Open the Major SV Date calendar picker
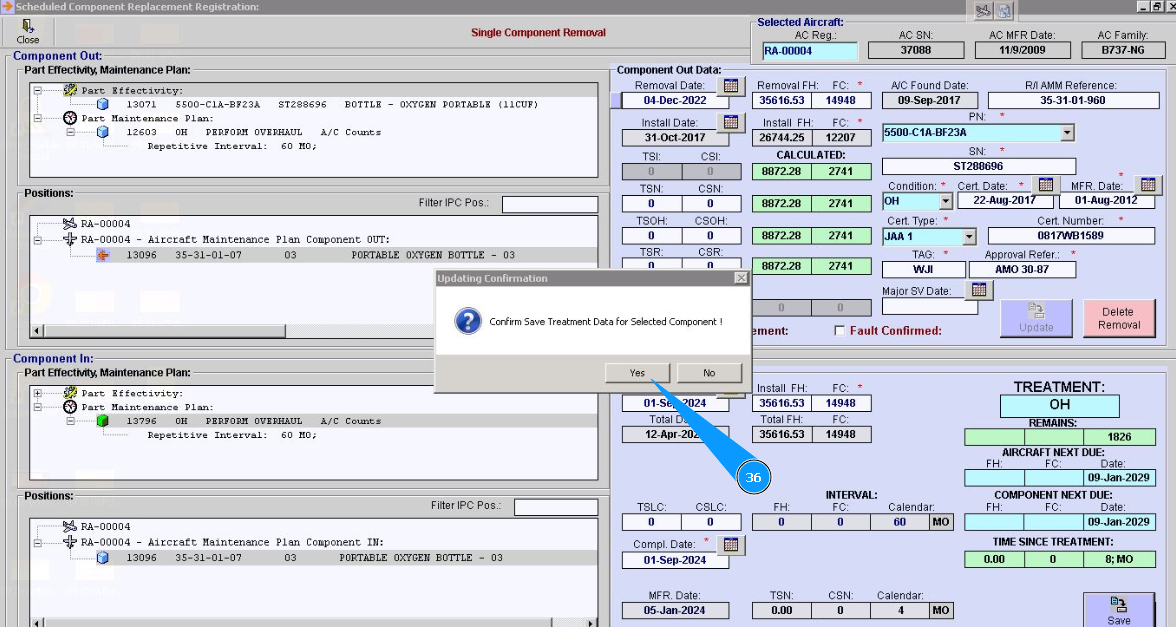This screenshot has width=1176, height=633. (x=979, y=290)
